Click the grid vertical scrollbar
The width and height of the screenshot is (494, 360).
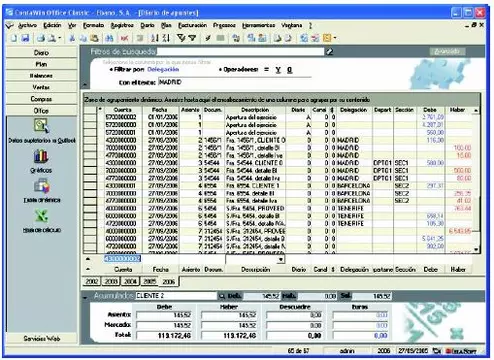pyautogui.click(x=476, y=180)
